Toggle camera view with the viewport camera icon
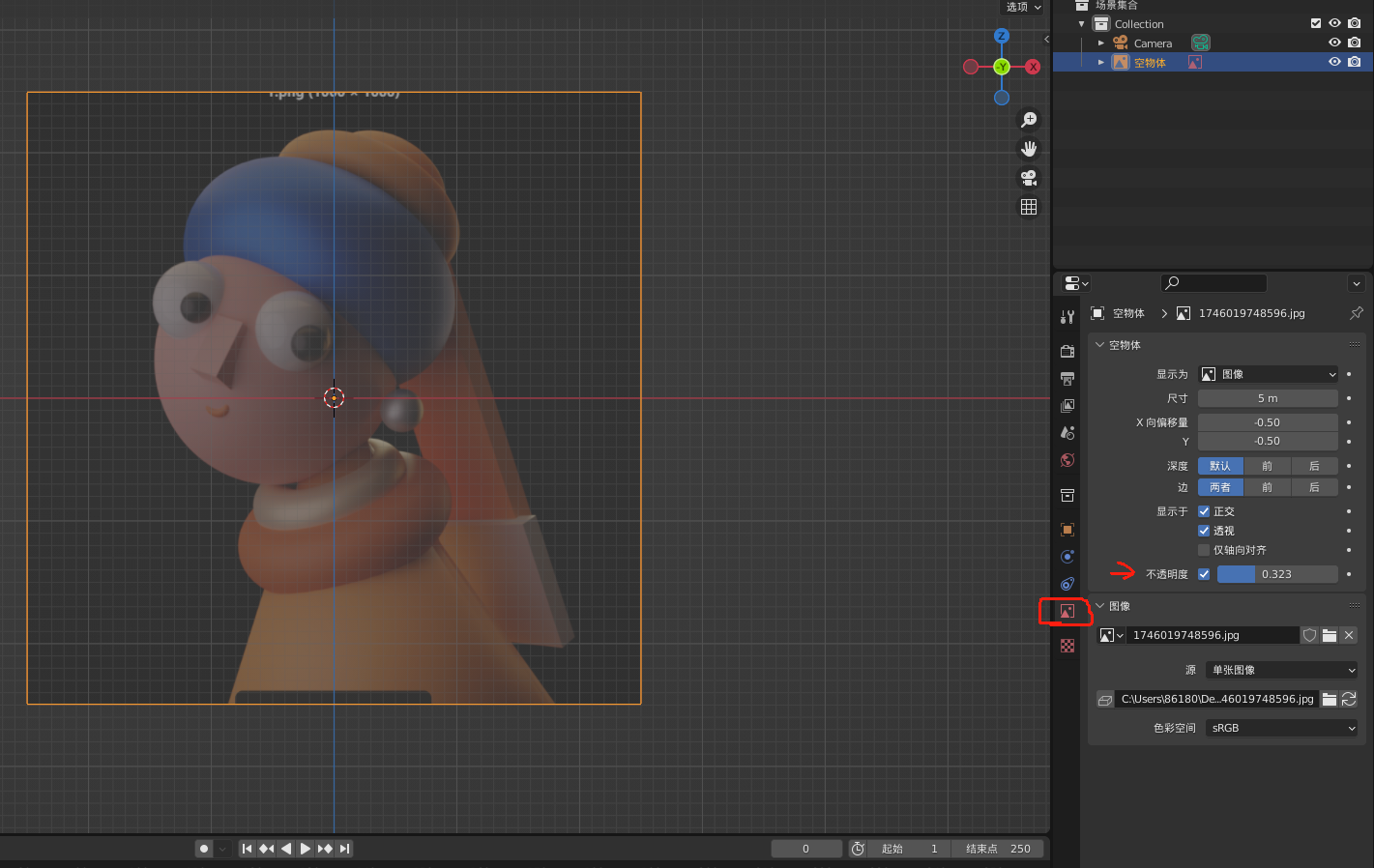The height and width of the screenshot is (868, 1374). (x=1029, y=178)
